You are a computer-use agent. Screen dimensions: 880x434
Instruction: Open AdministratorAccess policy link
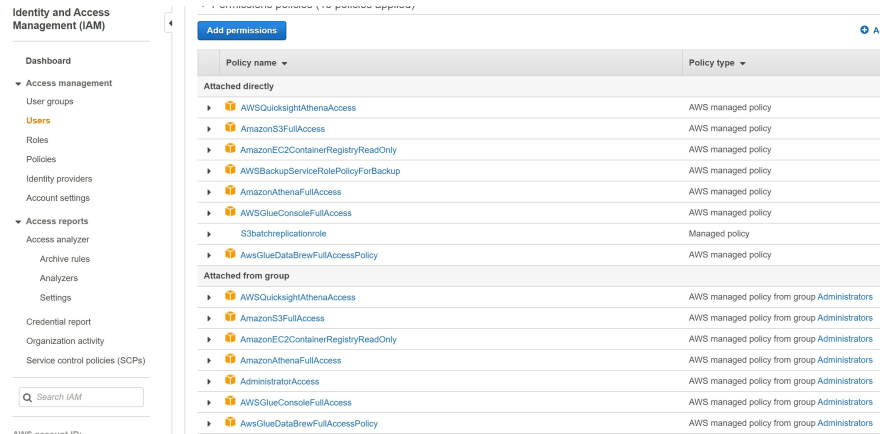point(279,382)
